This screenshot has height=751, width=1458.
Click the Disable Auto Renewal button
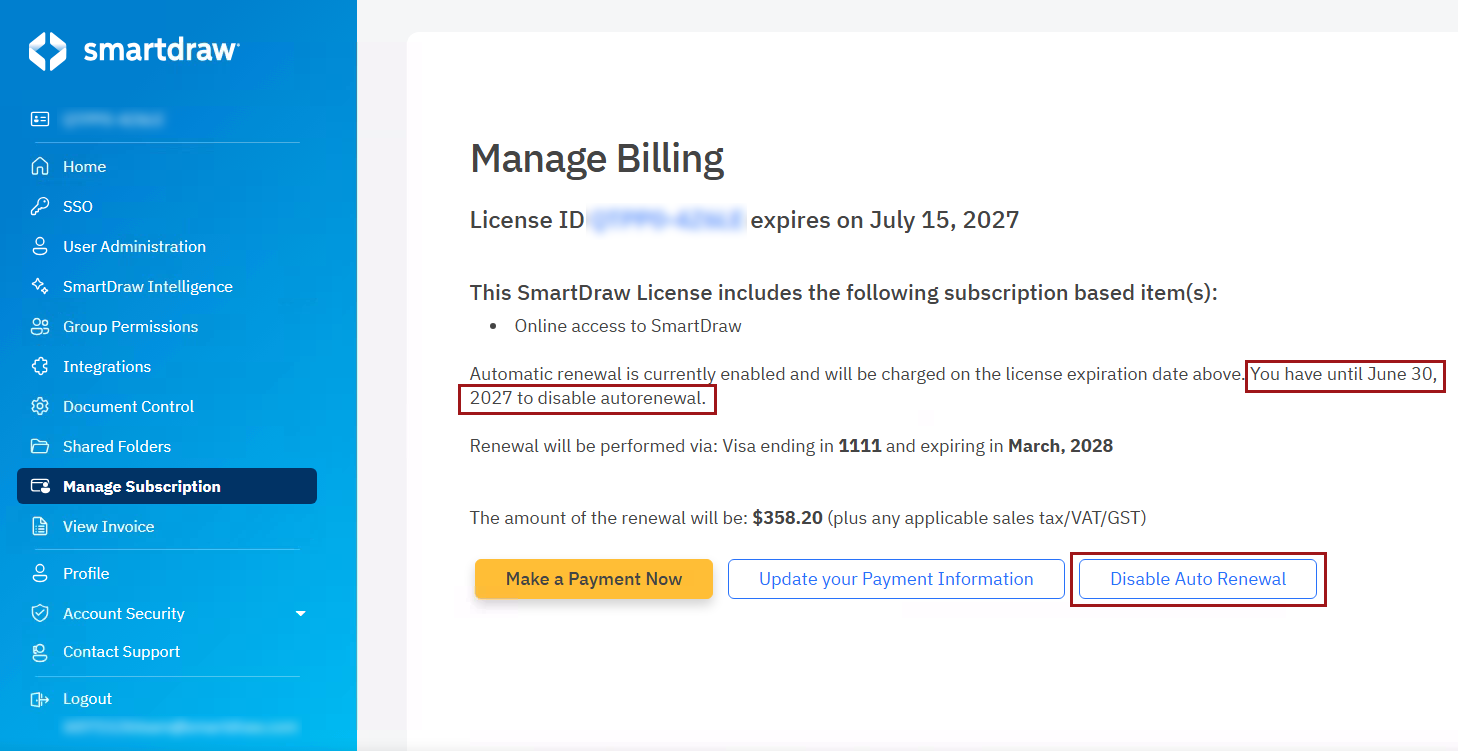click(1198, 579)
